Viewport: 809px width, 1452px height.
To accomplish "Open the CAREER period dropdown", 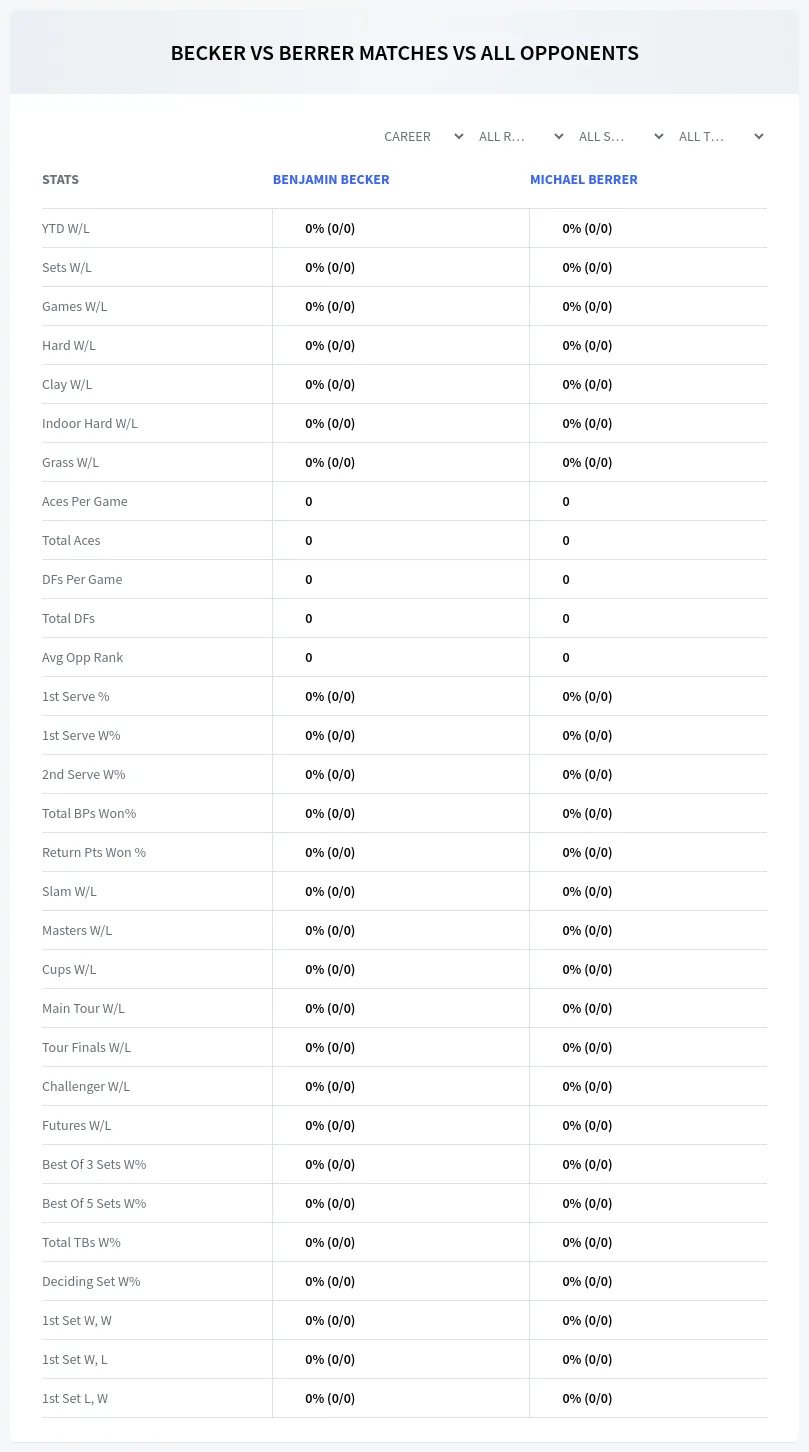I will point(422,136).
